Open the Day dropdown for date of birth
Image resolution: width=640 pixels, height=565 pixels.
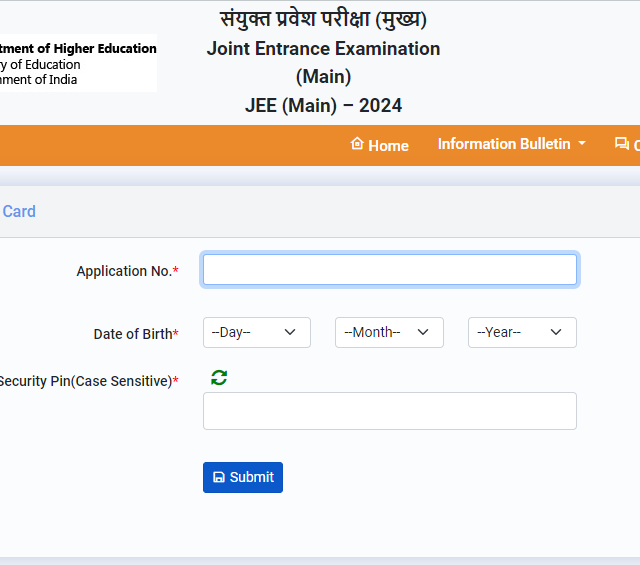click(256, 332)
